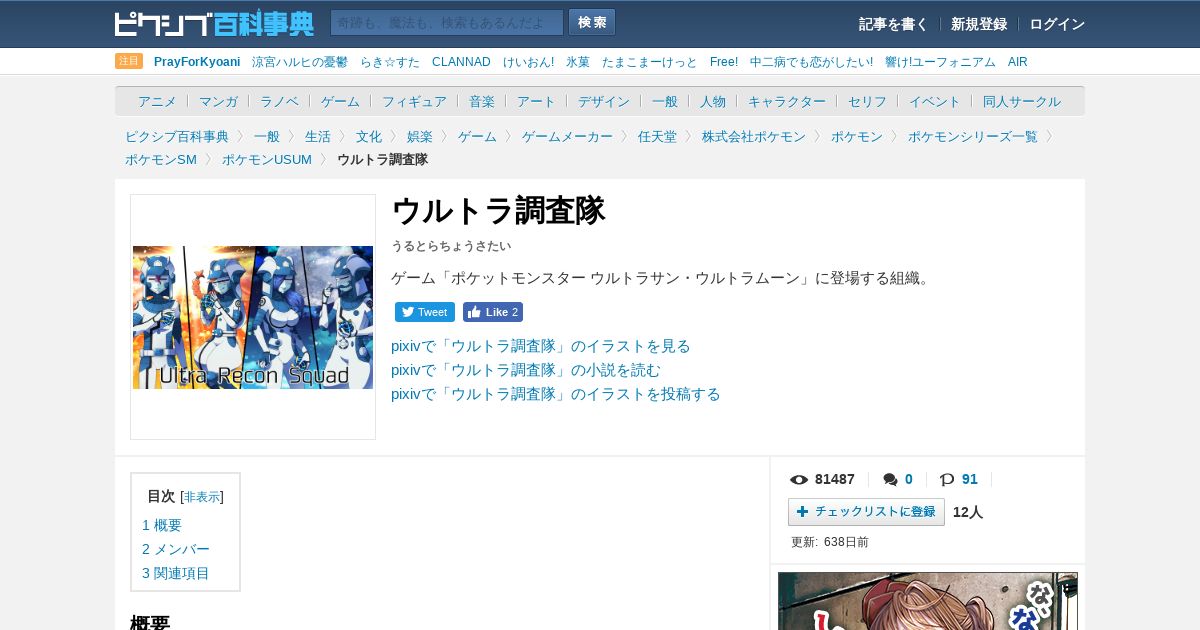Click the たまこまーけっと tag
The height and width of the screenshot is (630, 1200).
pyautogui.click(x=650, y=62)
